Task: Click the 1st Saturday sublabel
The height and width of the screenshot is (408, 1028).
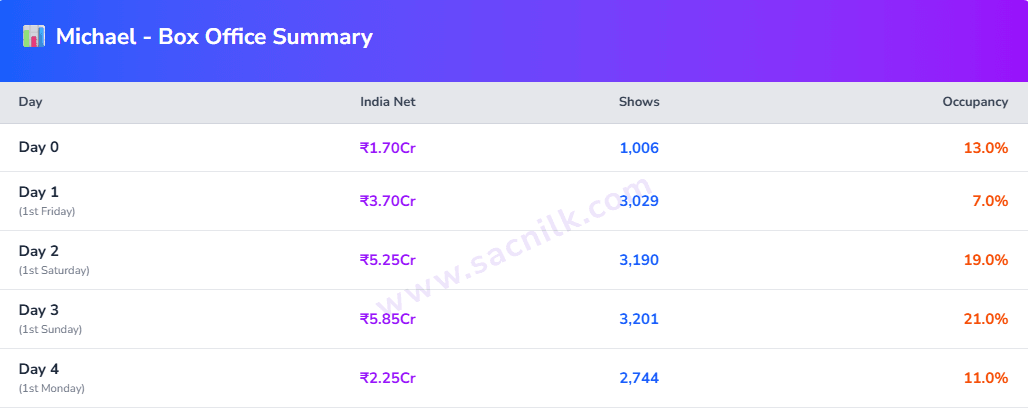Action: tap(54, 270)
